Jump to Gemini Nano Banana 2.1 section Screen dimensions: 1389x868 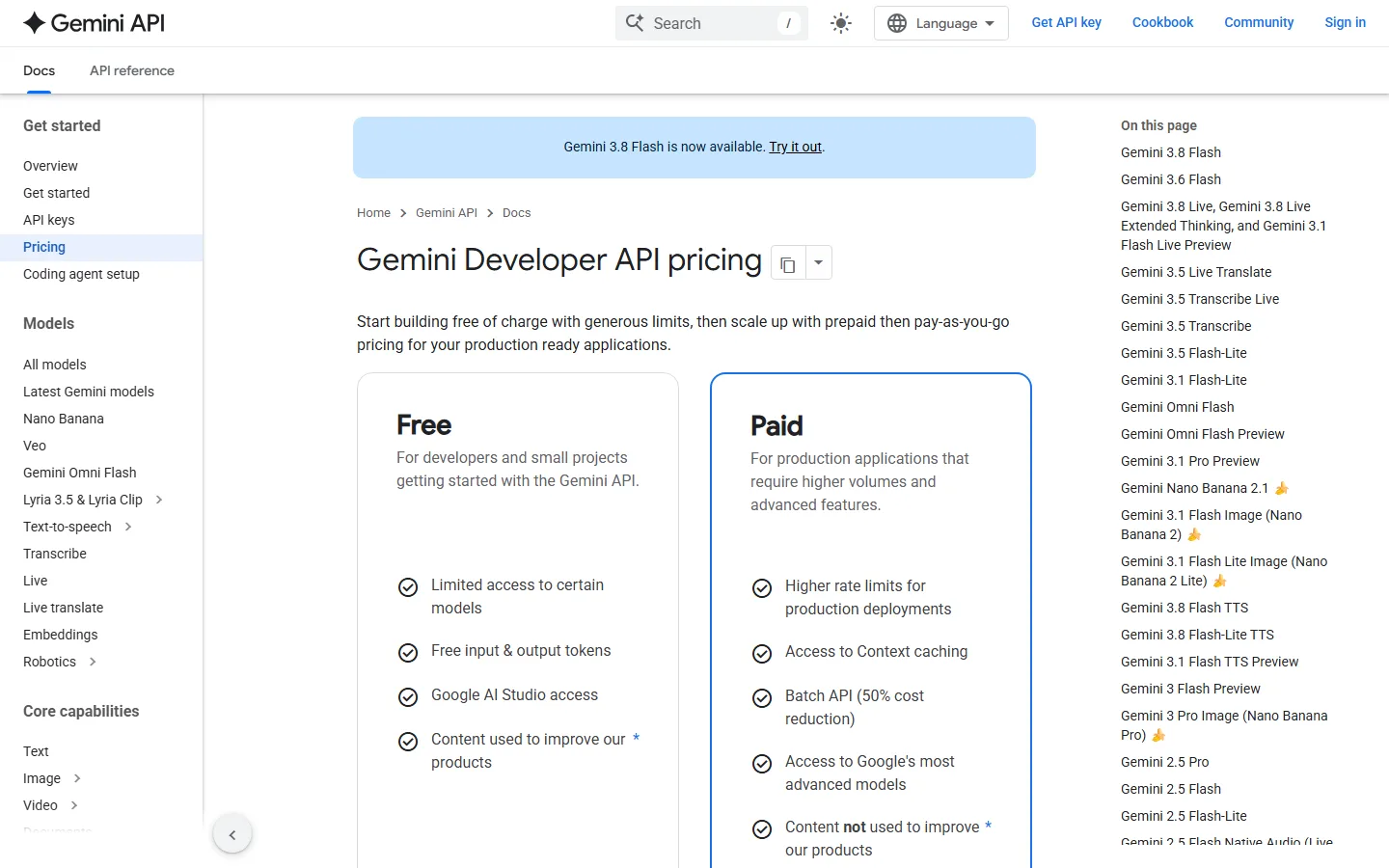[1205, 488]
